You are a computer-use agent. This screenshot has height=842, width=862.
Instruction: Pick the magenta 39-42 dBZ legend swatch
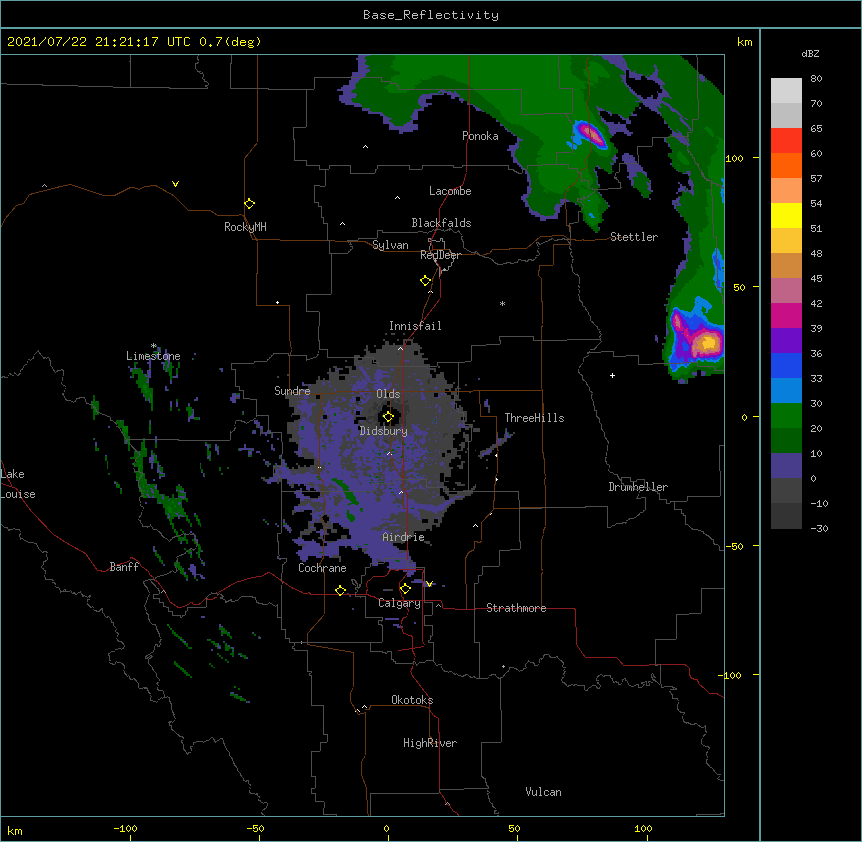[786, 315]
